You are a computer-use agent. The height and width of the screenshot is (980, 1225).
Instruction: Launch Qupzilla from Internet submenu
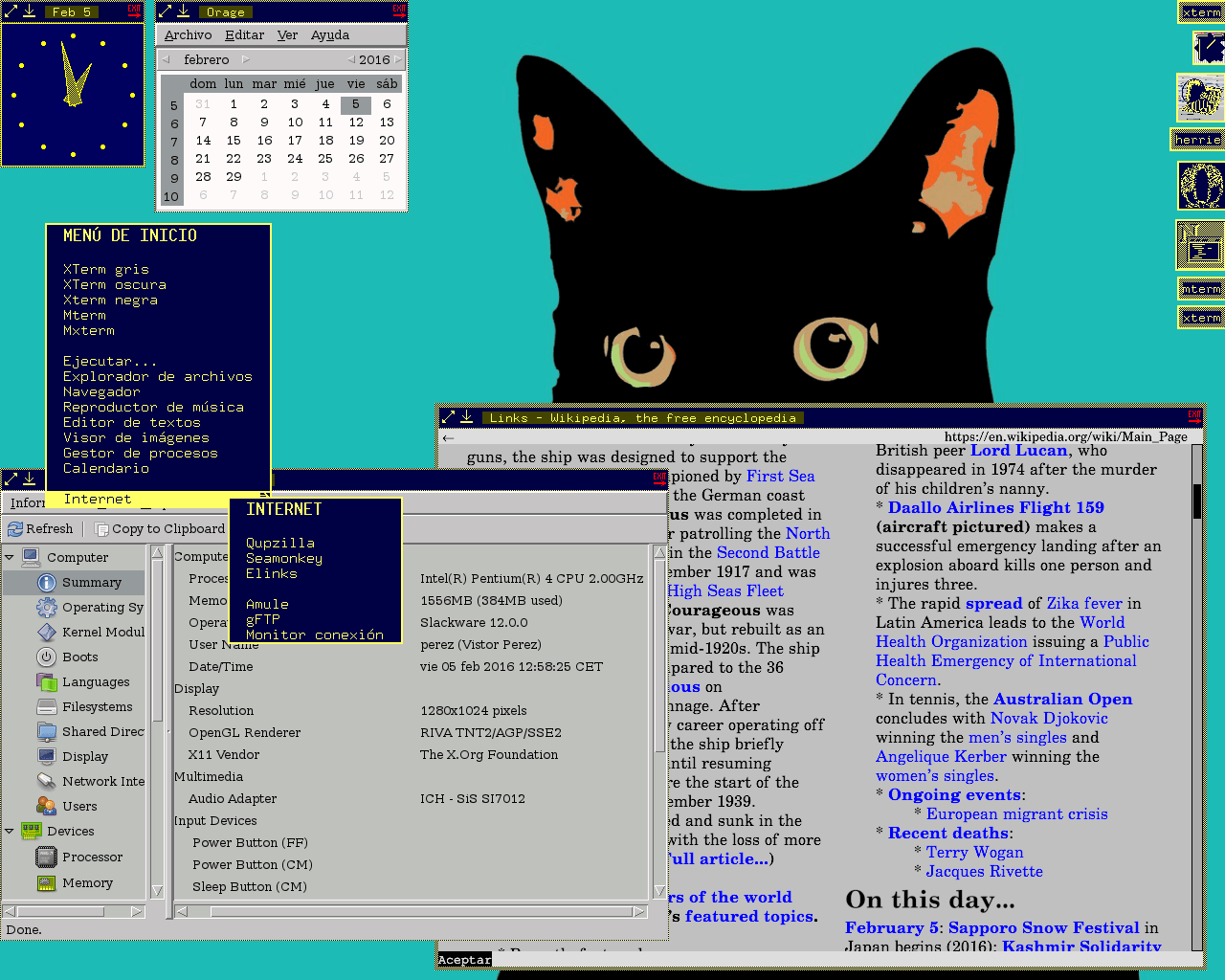(x=280, y=543)
